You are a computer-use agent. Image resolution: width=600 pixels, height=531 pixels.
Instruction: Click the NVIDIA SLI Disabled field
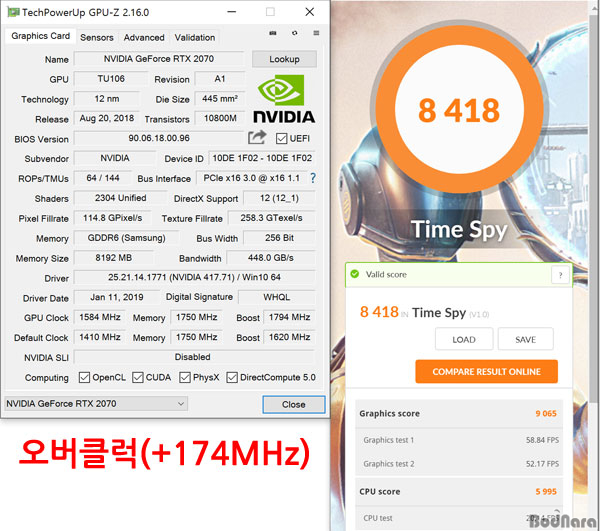point(194,357)
